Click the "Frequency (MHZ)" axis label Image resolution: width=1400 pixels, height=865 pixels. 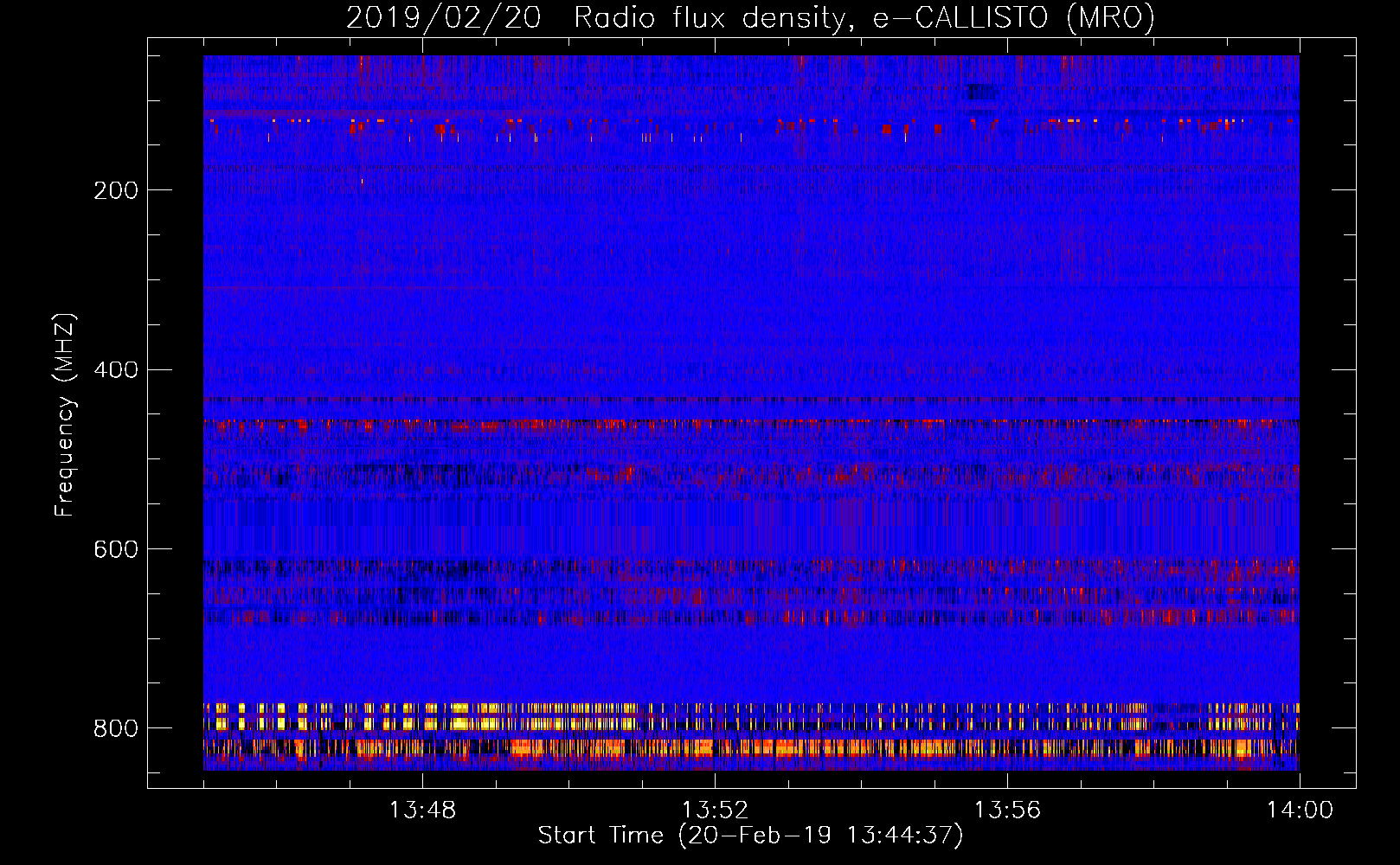click(x=64, y=415)
